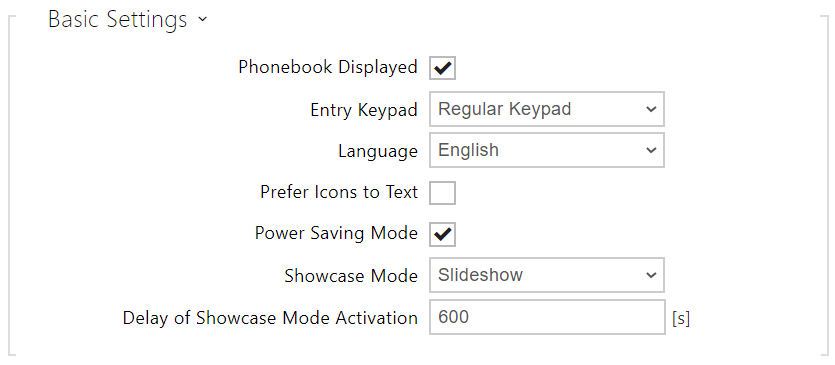Open the Language dropdown showing English
The width and height of the screenshot is (835, 365).
(547, 150)
